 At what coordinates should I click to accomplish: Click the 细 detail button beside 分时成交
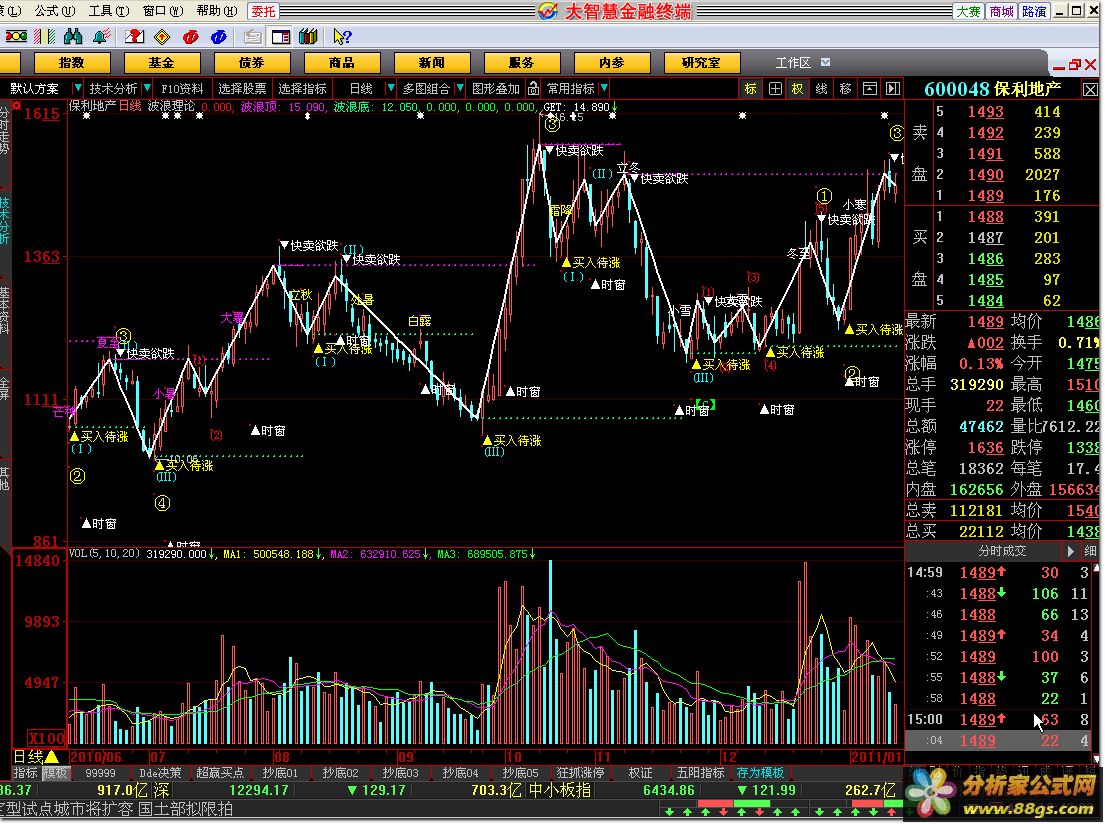pos(1090,551)
